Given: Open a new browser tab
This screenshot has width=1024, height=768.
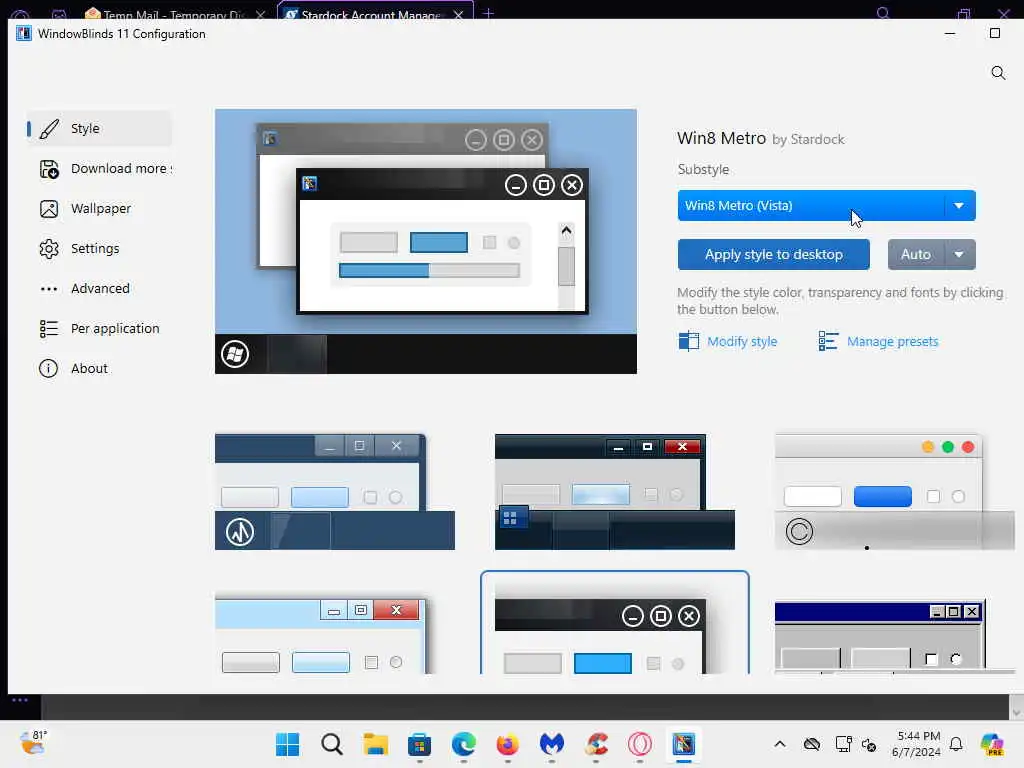Looking at the screenshot, I should (x=488, y=13).
